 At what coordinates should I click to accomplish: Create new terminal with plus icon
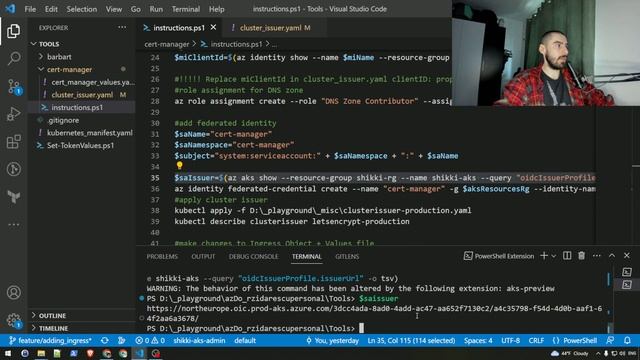[544, 256]
